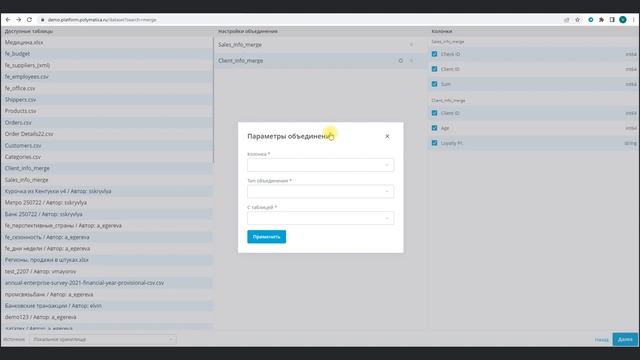
Task: Select Client_info_merge in available tables list
Action: click(107, 168)
